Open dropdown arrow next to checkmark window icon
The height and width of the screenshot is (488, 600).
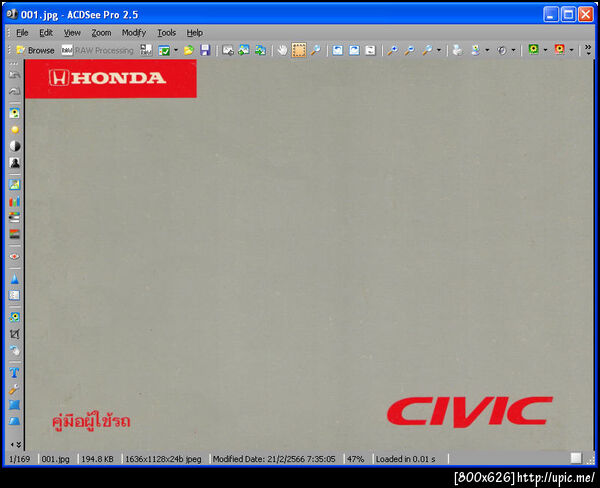pos(176,50)
